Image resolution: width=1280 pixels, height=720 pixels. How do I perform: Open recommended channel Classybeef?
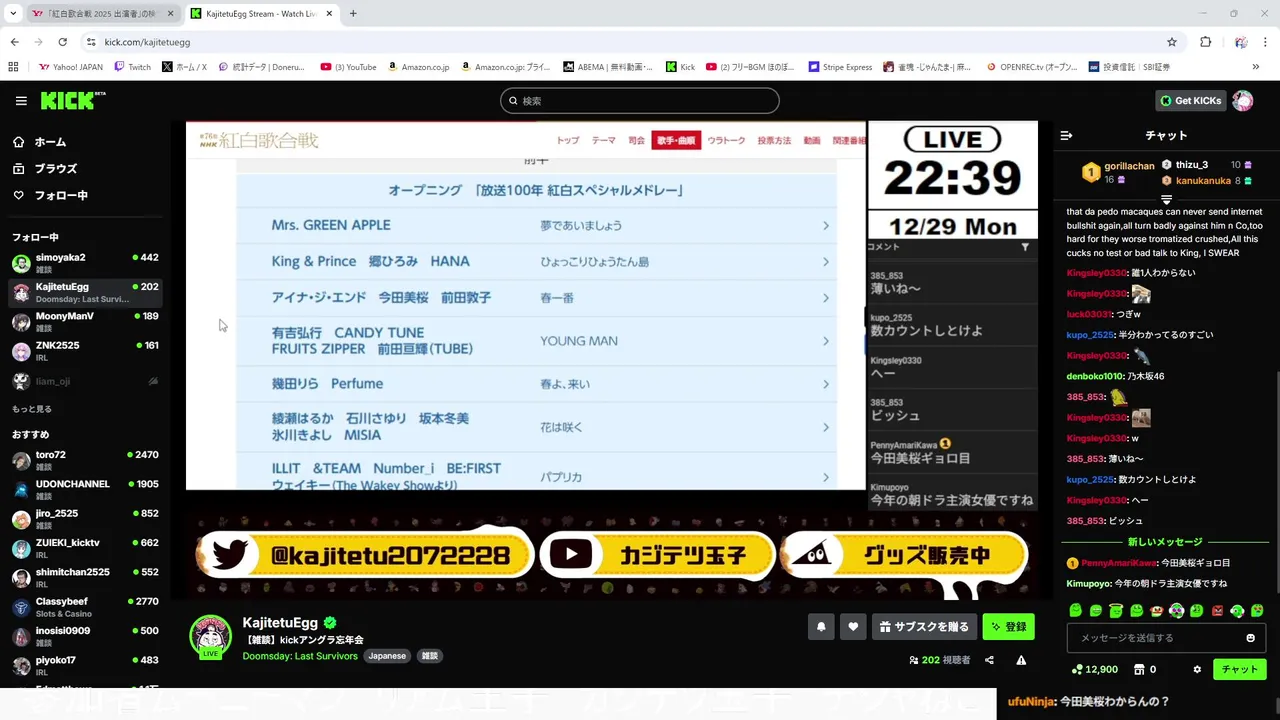click(x=85, y=607)
